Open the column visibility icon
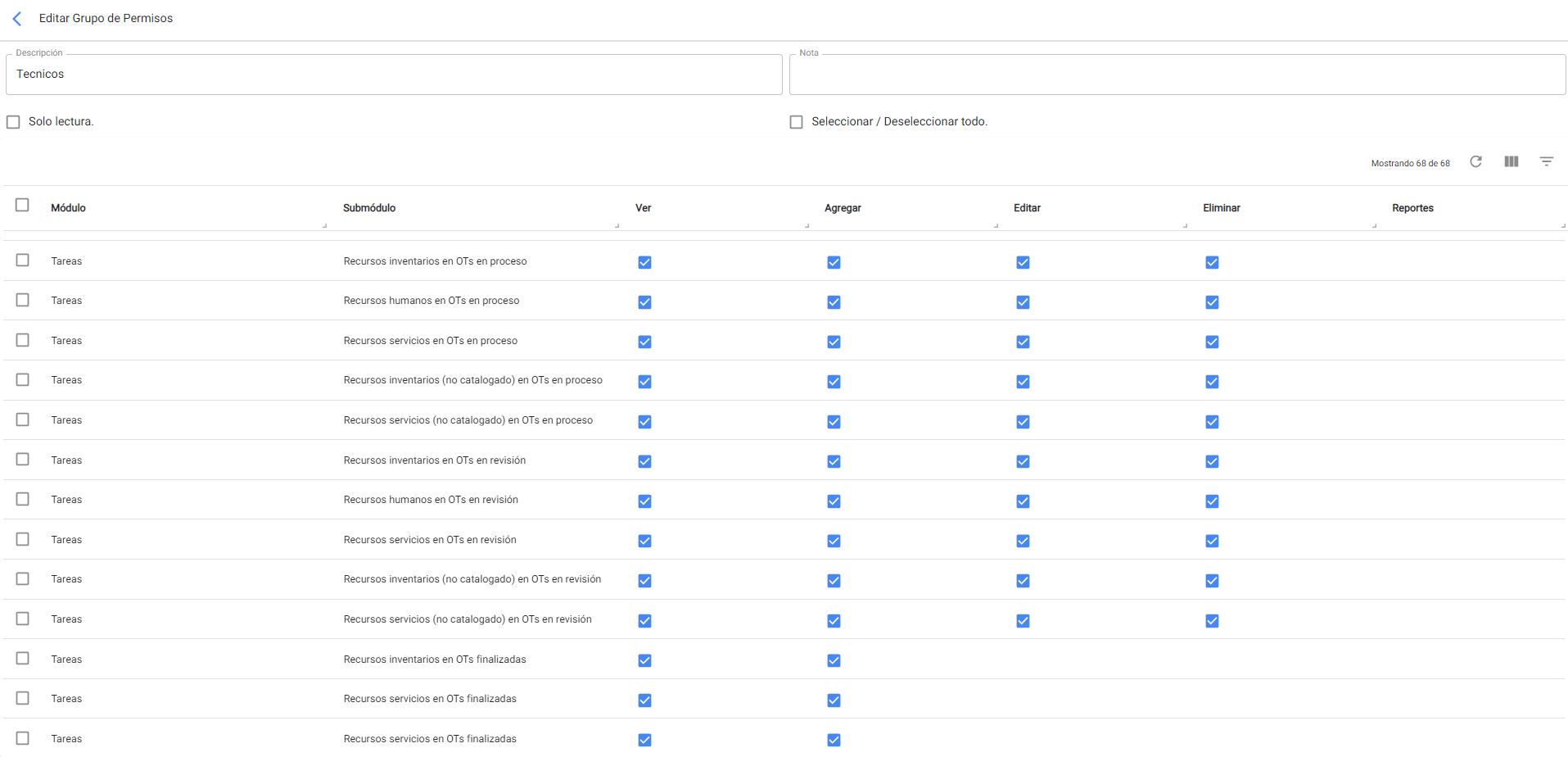Screen dimensions: 1568x757 1511,162
